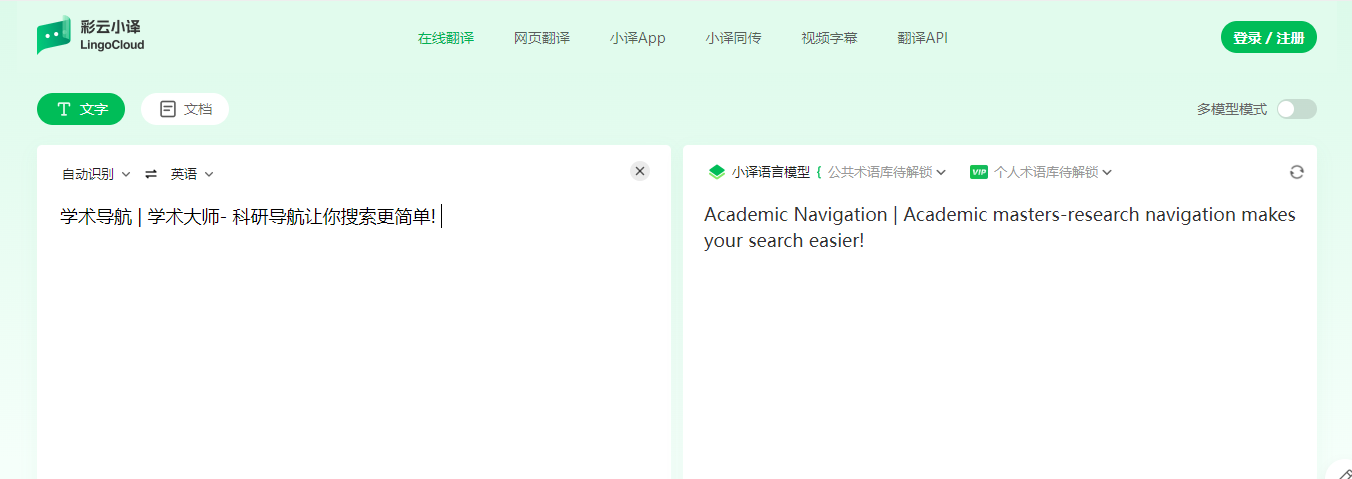Swap source and target languages

pyautogui.click(x=151, y=174)
